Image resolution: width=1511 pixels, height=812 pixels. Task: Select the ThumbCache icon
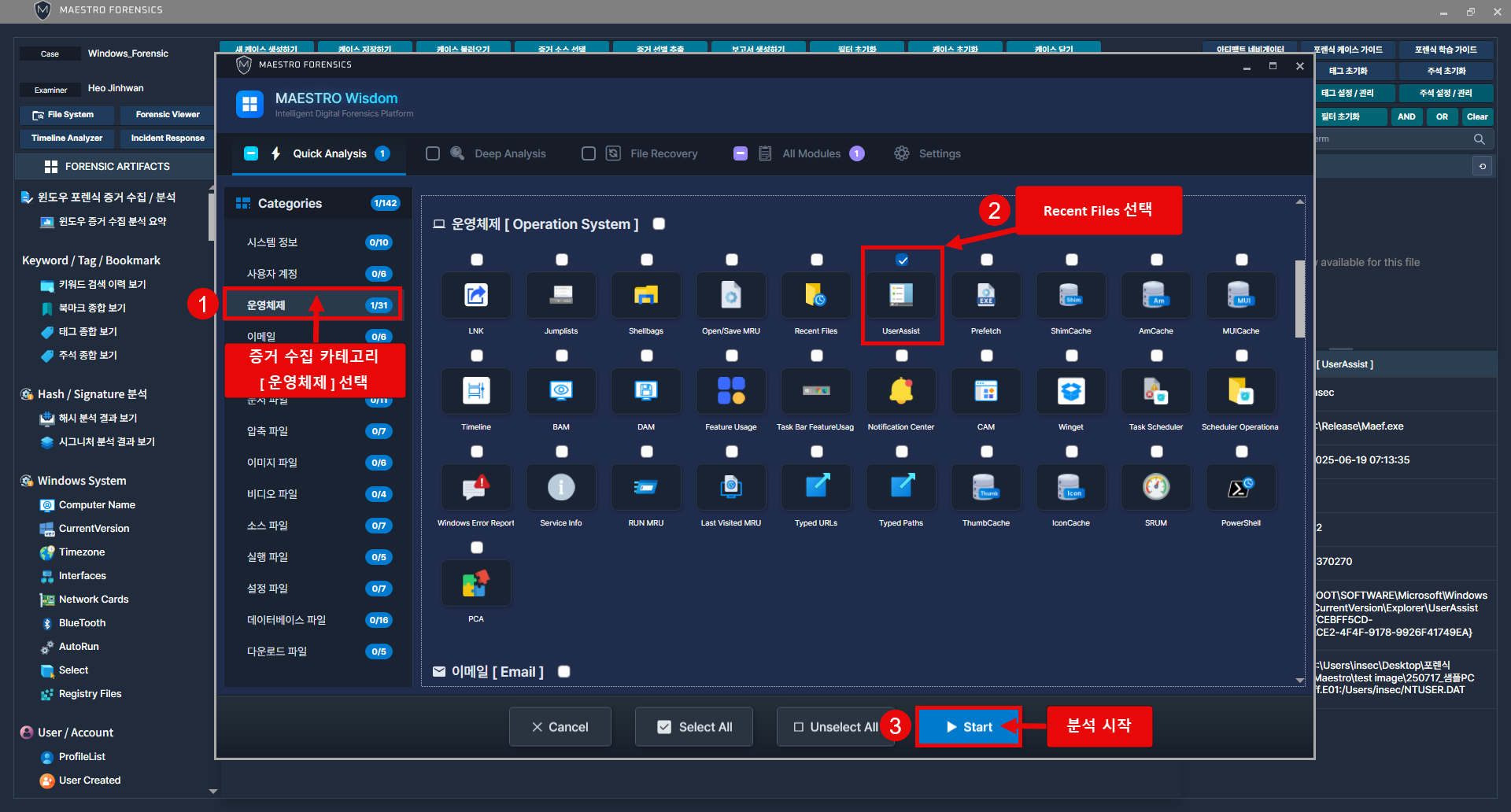pos(986,487)
